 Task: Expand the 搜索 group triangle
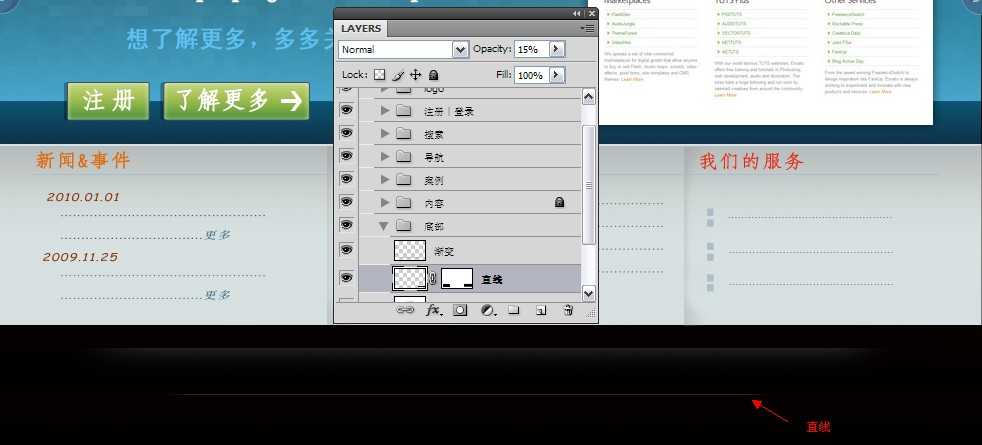(x=385, y=134)
